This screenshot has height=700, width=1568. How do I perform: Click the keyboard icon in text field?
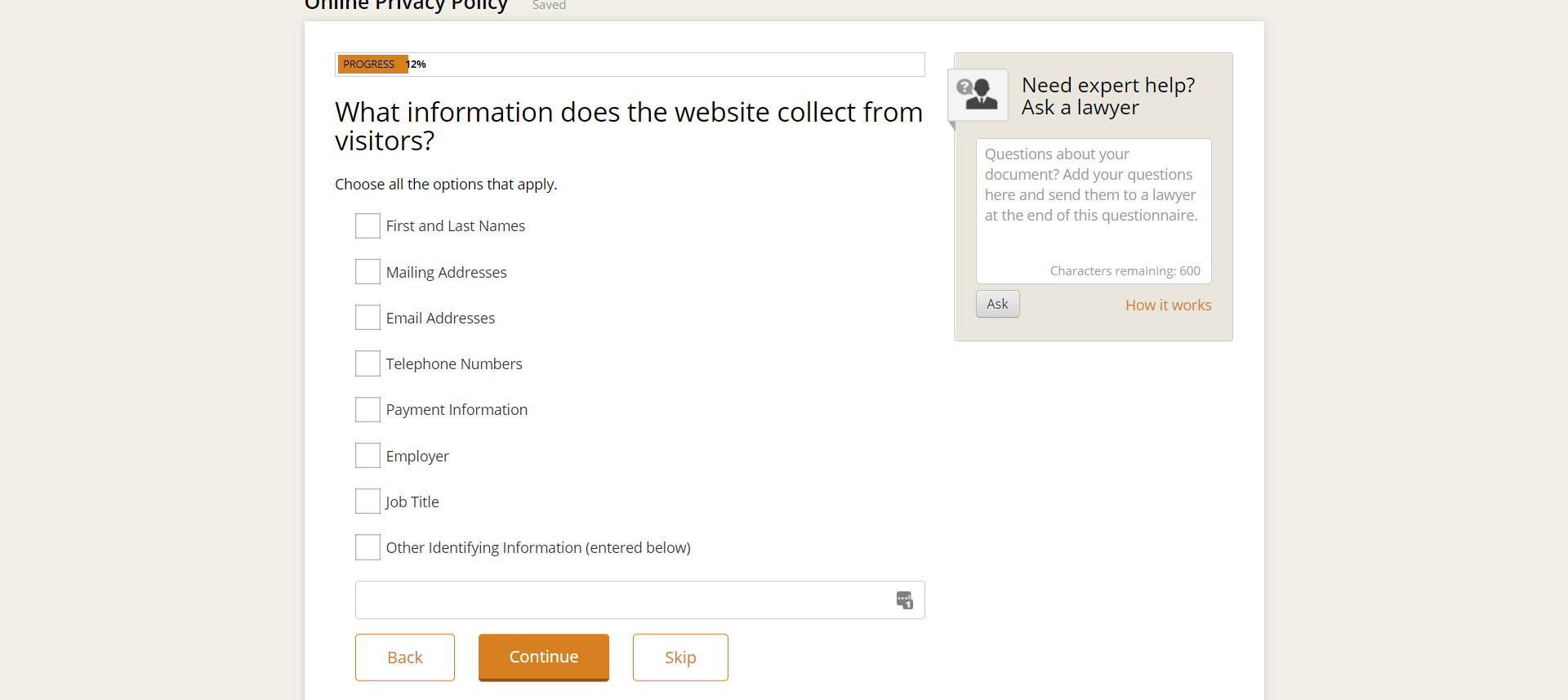904,600
